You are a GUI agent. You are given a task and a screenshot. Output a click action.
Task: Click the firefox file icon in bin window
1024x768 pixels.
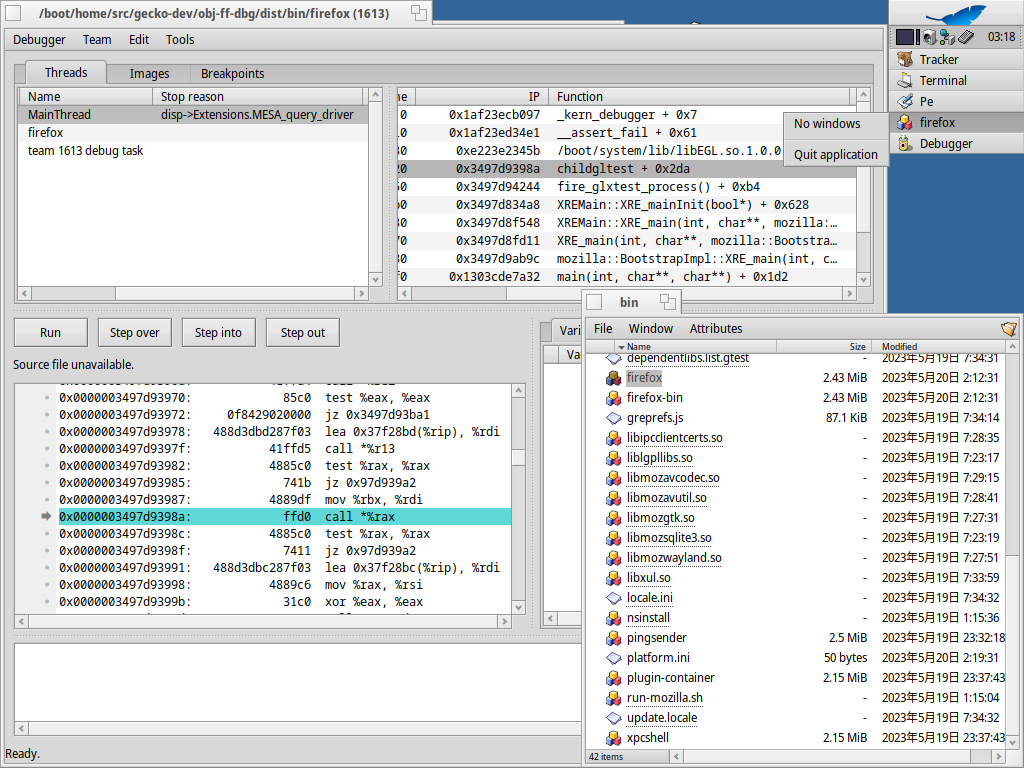[613, 378]
